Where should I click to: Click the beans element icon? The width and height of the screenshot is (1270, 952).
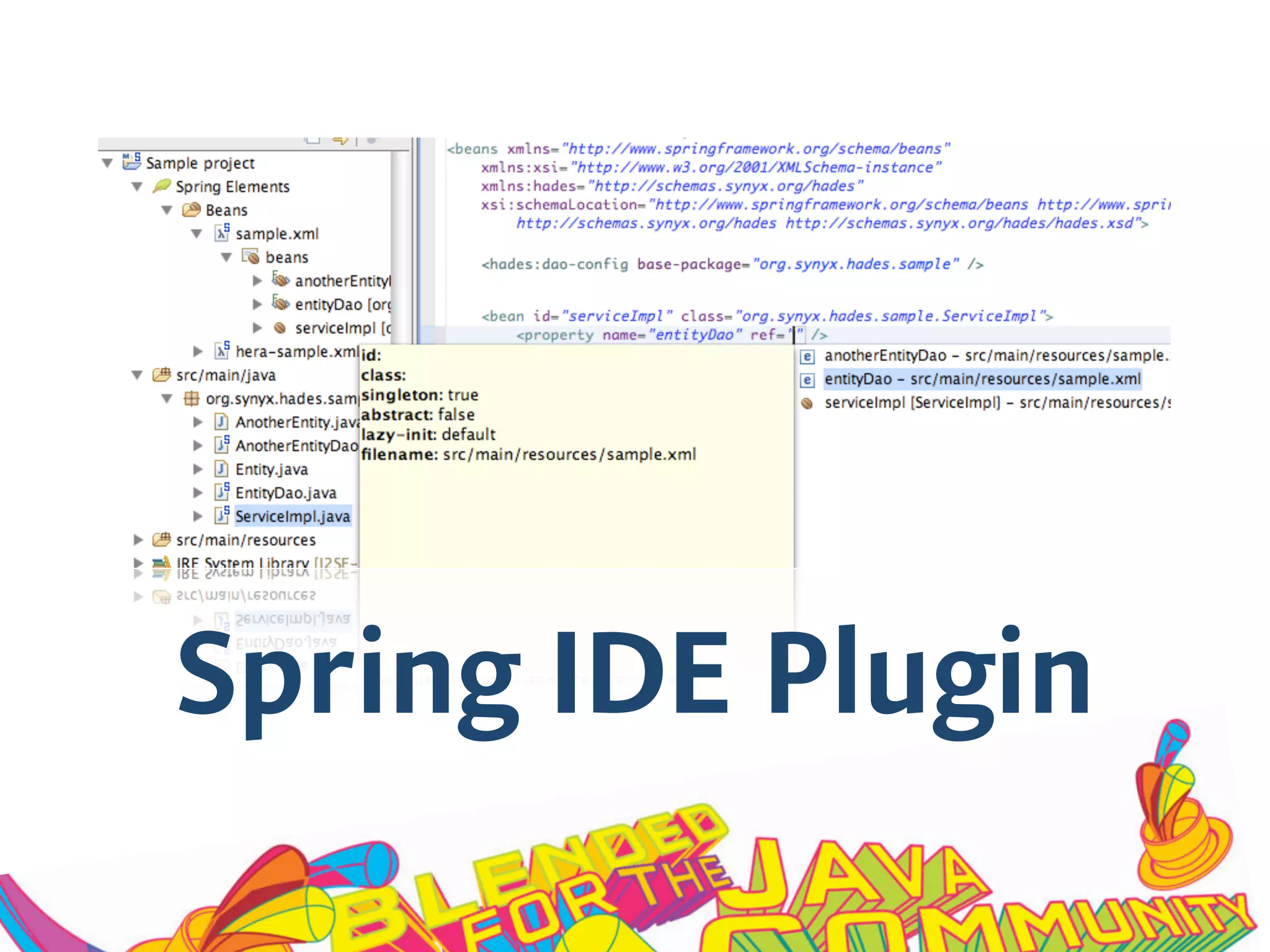tap(250, 256)
